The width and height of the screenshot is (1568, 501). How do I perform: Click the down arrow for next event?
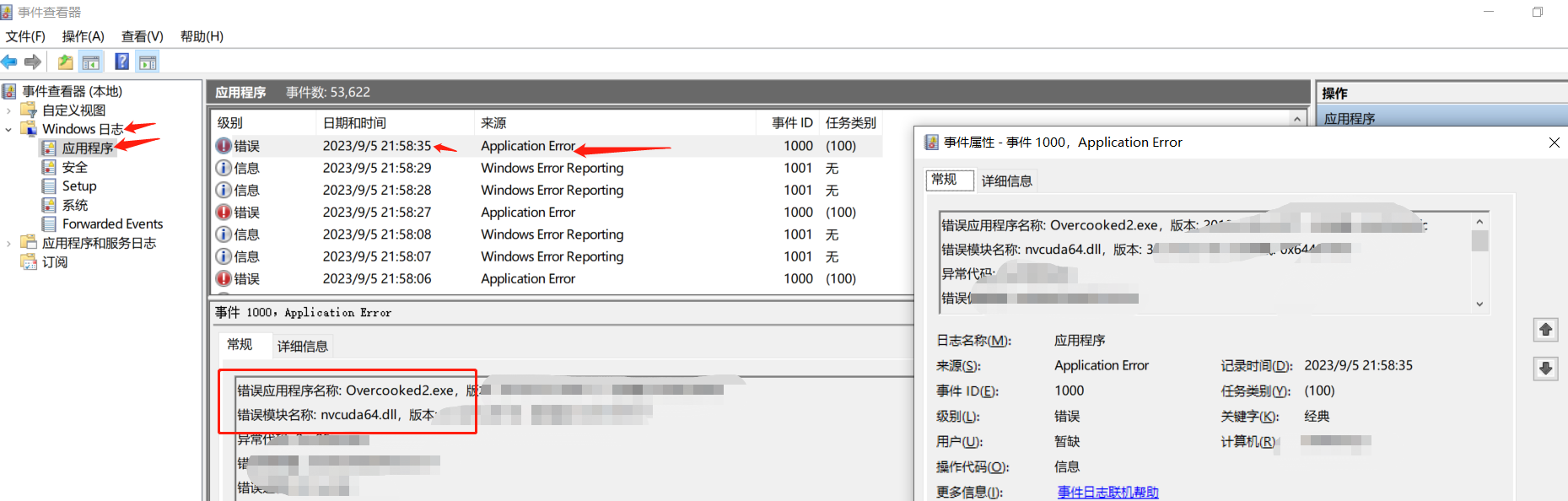1545,369
